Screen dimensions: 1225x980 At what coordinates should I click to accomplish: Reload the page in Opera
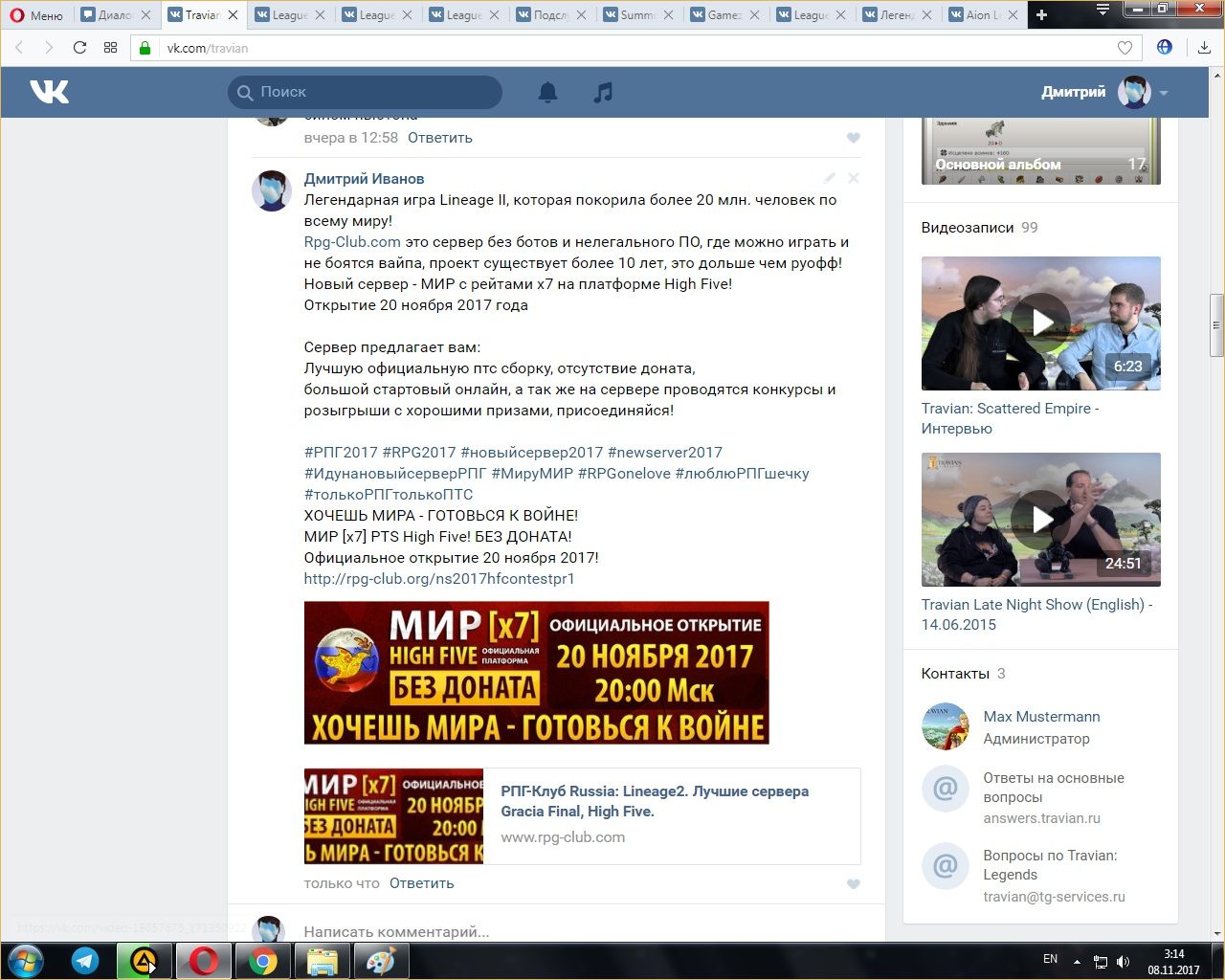[79, 47]
